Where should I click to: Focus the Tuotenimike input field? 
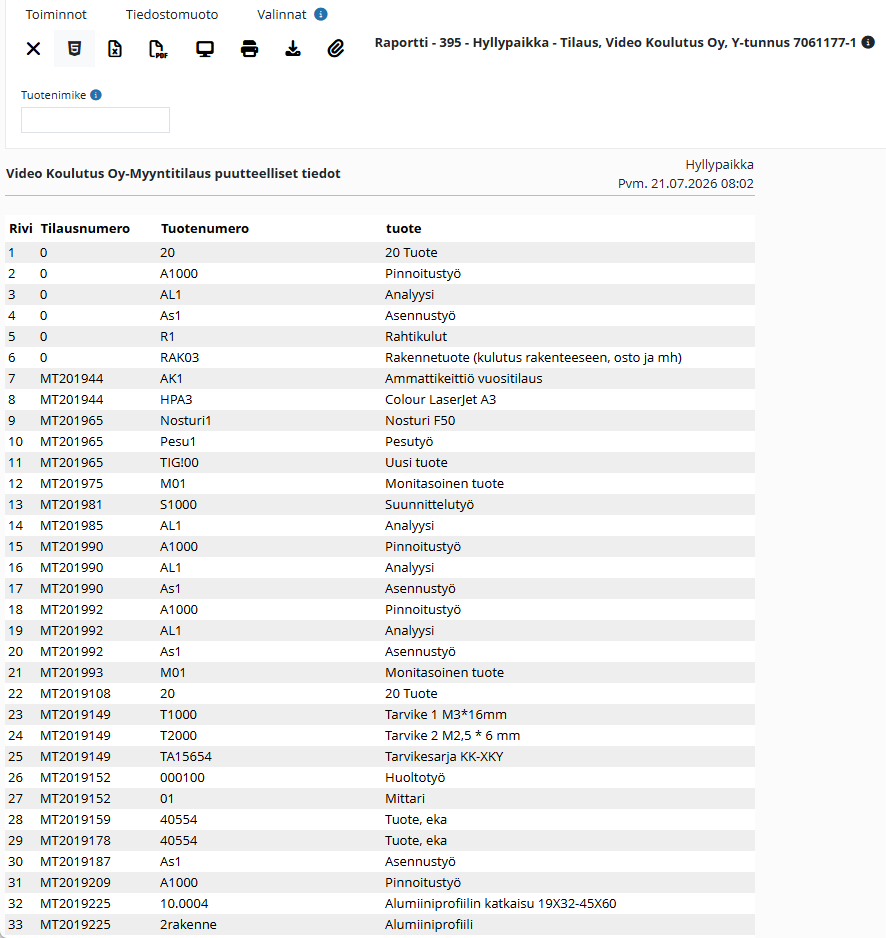(96, 120)
